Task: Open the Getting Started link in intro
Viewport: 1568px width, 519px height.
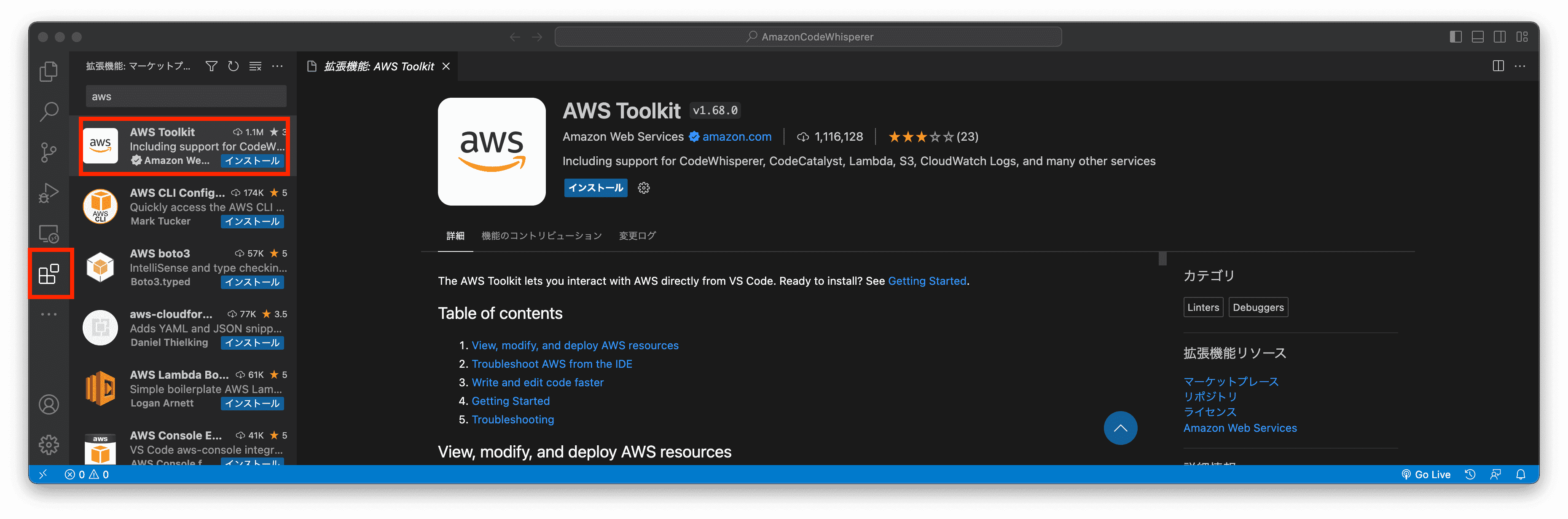Action: coord(926,281)
